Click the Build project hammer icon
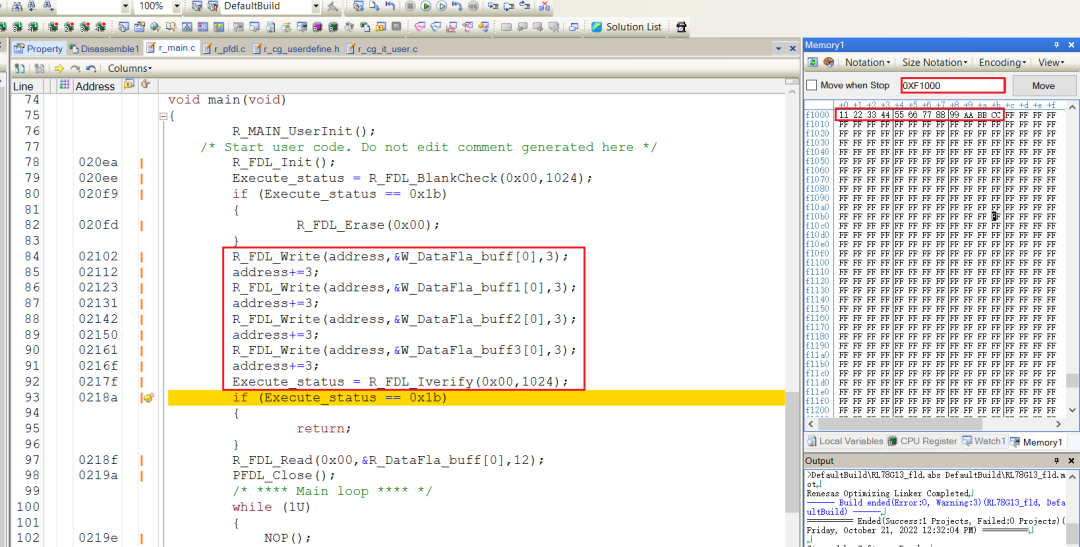 pos(333,6)
